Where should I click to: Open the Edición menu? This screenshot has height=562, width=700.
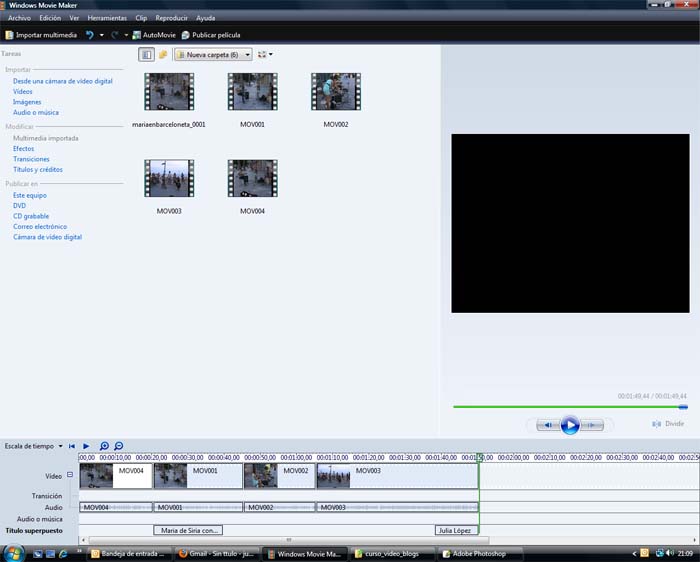click(50, 18)
